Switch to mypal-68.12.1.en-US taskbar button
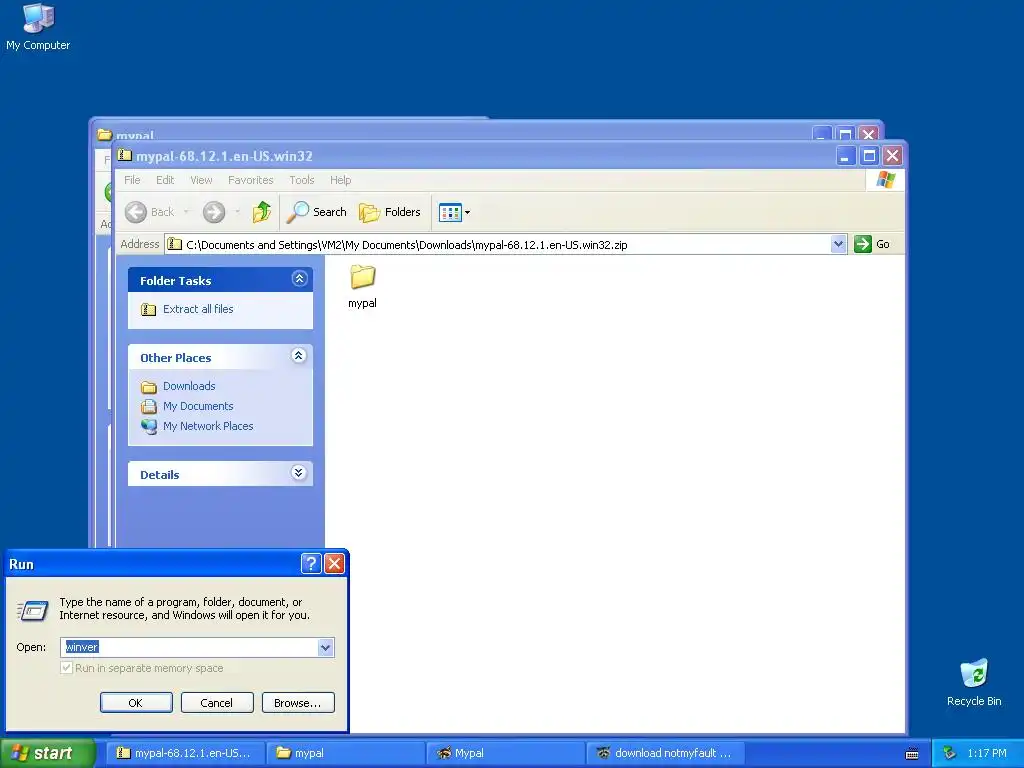Image resolution: width=1024 pixels, height=768 pixels. [x=185, y=753]
